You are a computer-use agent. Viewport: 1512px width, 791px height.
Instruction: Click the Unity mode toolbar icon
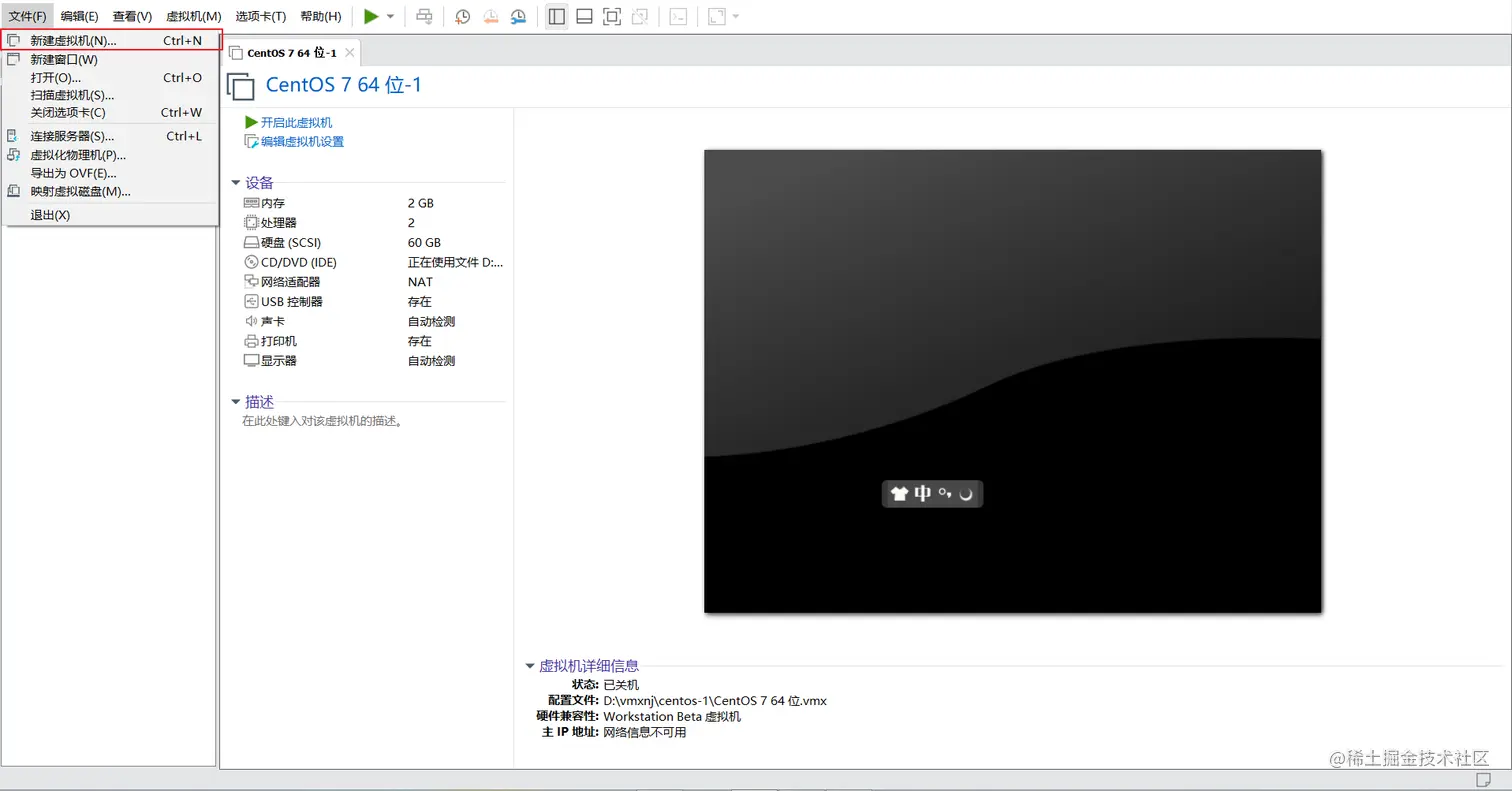[640, 16]
